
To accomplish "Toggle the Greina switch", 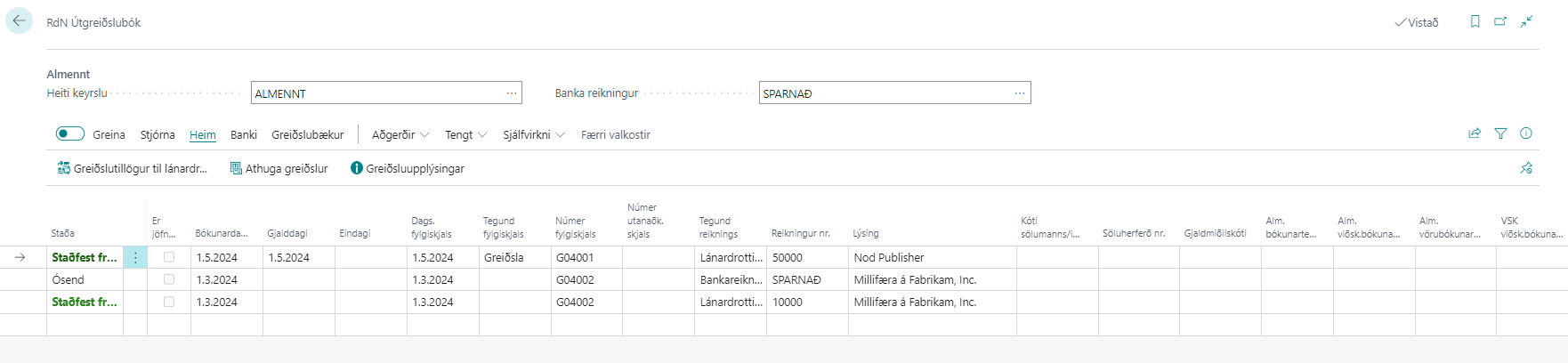I will coord(70,133).
